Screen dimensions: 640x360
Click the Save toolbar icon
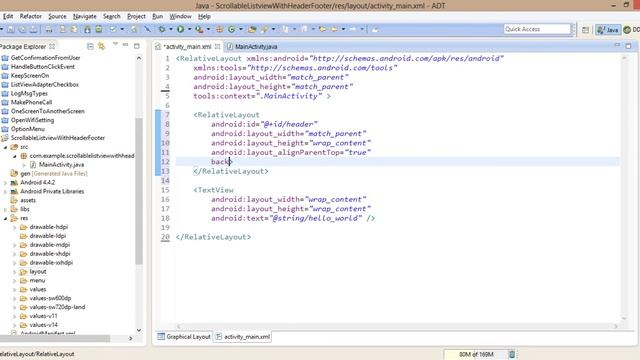tap(11, 29)
